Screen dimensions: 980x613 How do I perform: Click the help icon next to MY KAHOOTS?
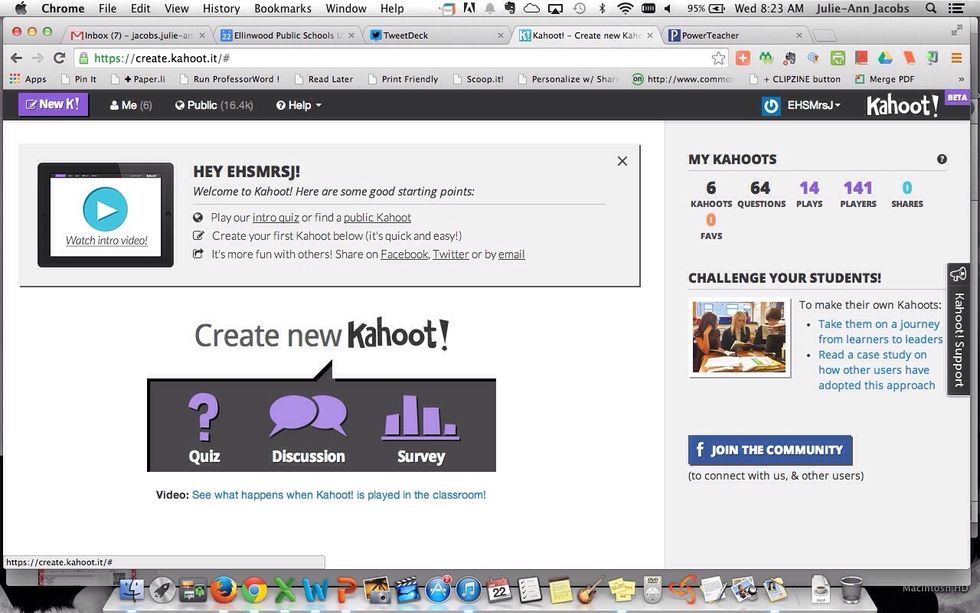941,159
